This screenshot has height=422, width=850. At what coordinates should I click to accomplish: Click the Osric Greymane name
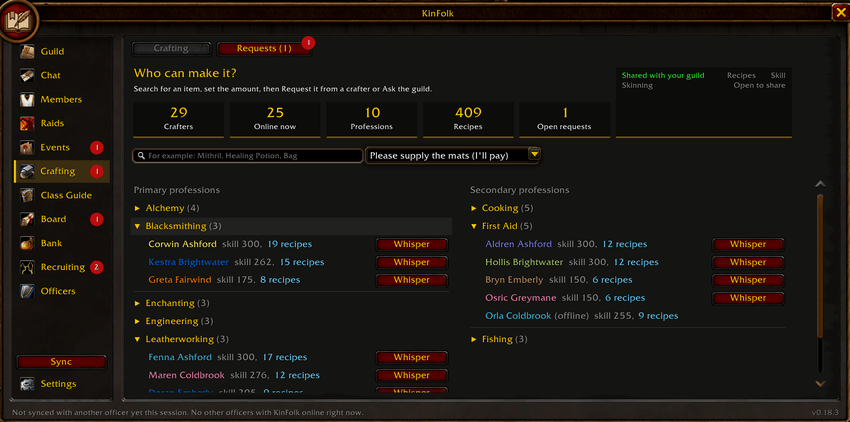pos(520,298)
